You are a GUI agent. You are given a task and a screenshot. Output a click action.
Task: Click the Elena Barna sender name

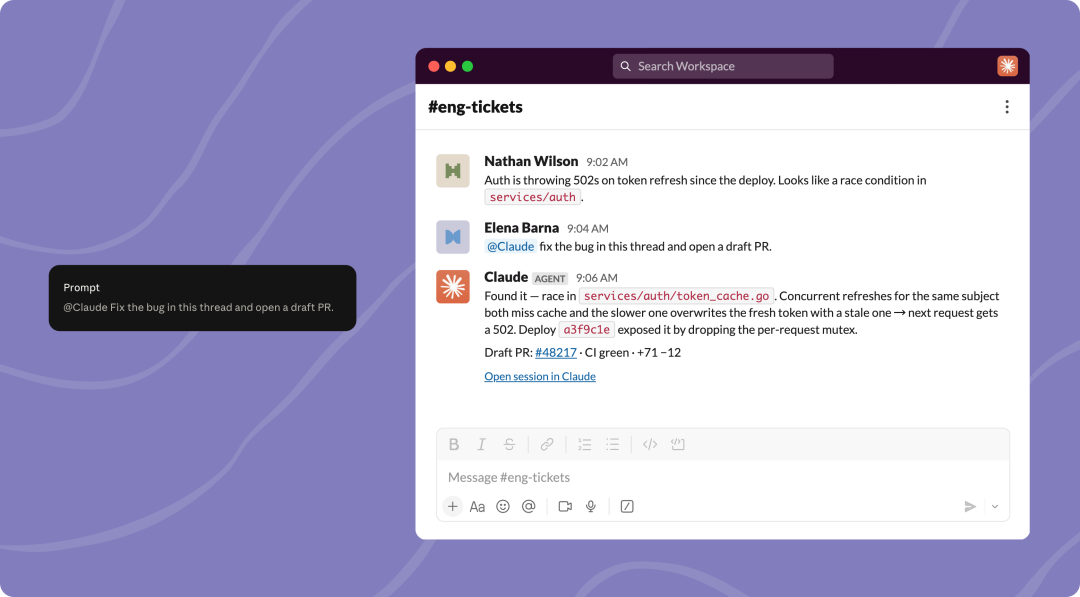click(521, 228)
